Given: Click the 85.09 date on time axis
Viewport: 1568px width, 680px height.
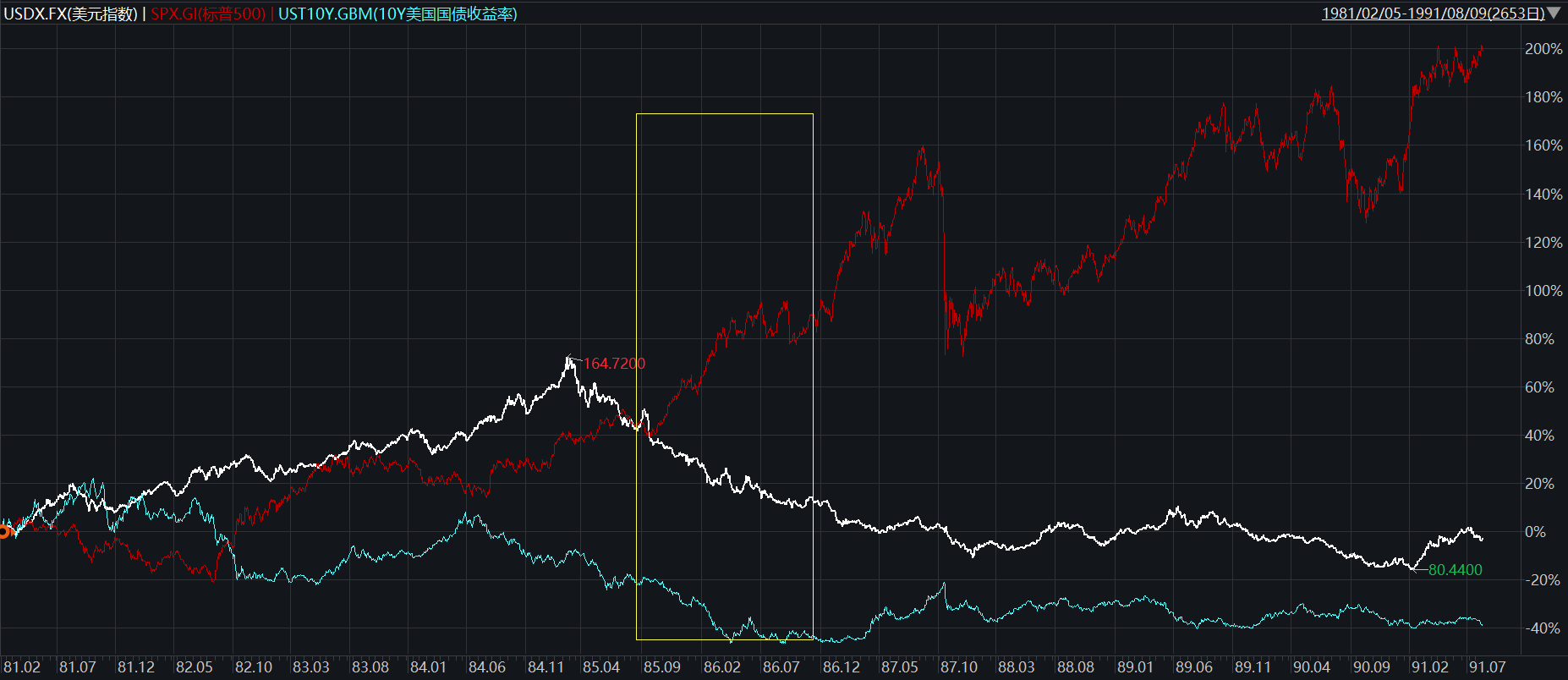Looking at the screenshot, I should tap(661, 667).
